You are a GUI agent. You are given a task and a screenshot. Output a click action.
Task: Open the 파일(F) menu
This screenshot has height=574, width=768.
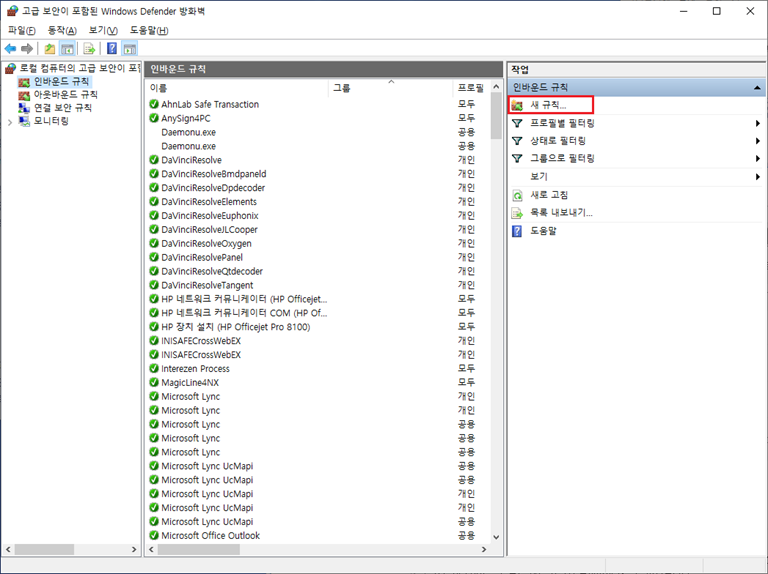click(x=22, y=30)
